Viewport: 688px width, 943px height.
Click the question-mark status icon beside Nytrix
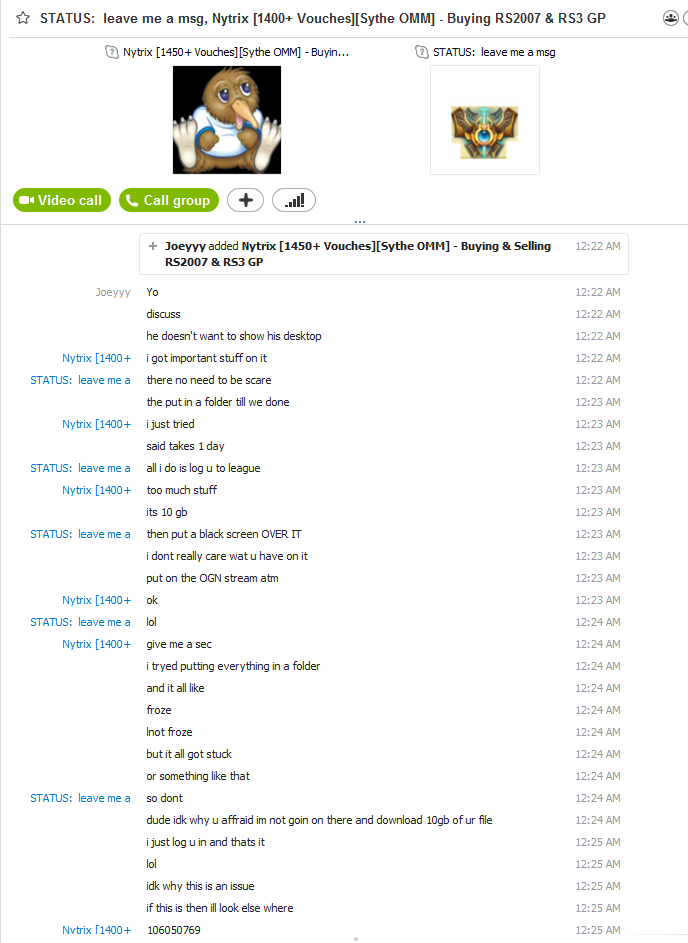[112, 52]
